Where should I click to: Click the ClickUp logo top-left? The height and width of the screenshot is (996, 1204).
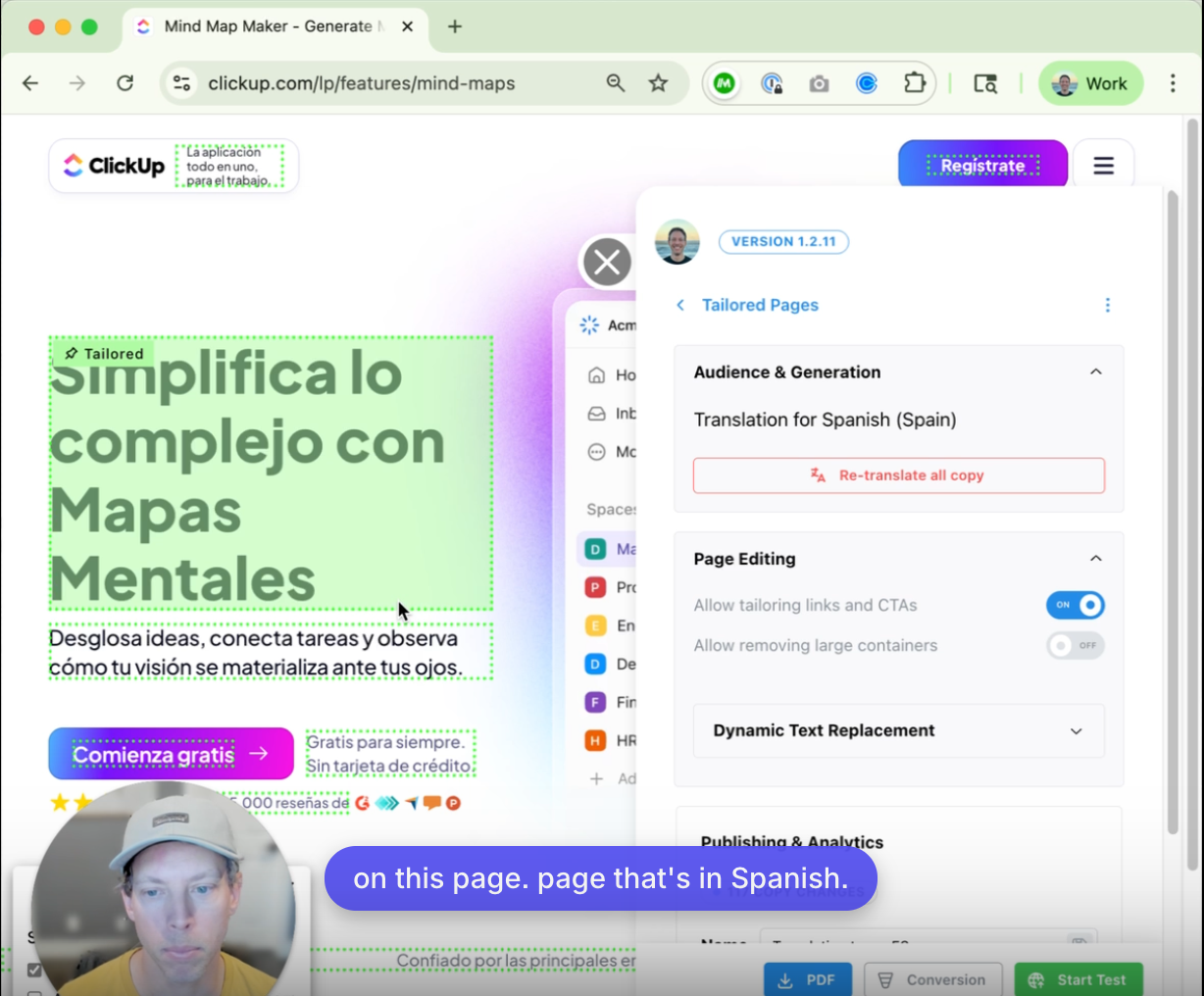pos(113,165)
